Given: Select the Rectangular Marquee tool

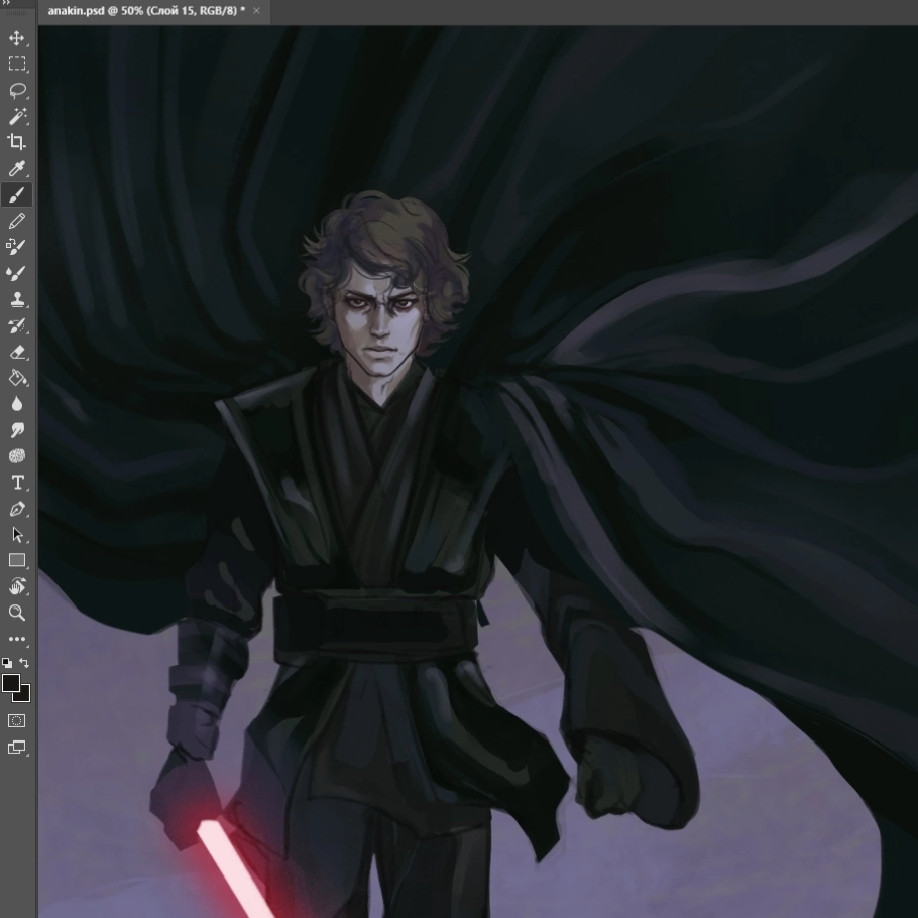Looking at the screenshot, I should point(16,64).
